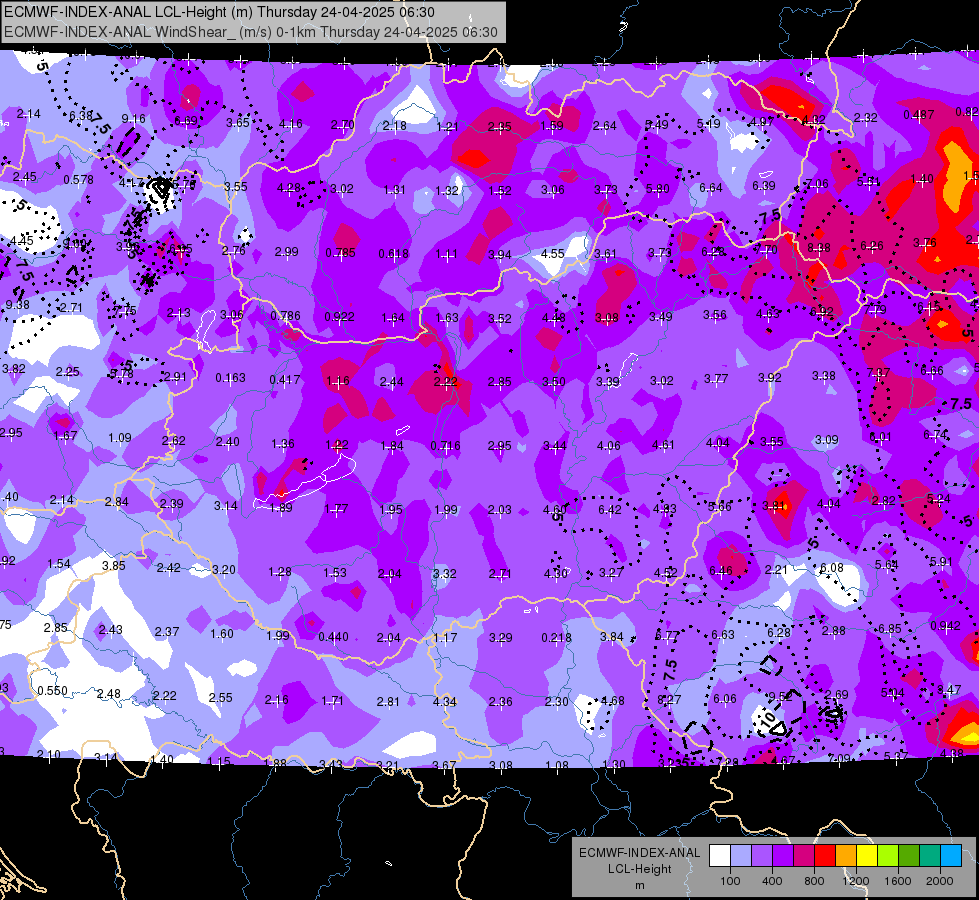This screenshot has width=979, height=900.
Task: Click the wind shear value '6.42'
Action: (x=610, y=510)
